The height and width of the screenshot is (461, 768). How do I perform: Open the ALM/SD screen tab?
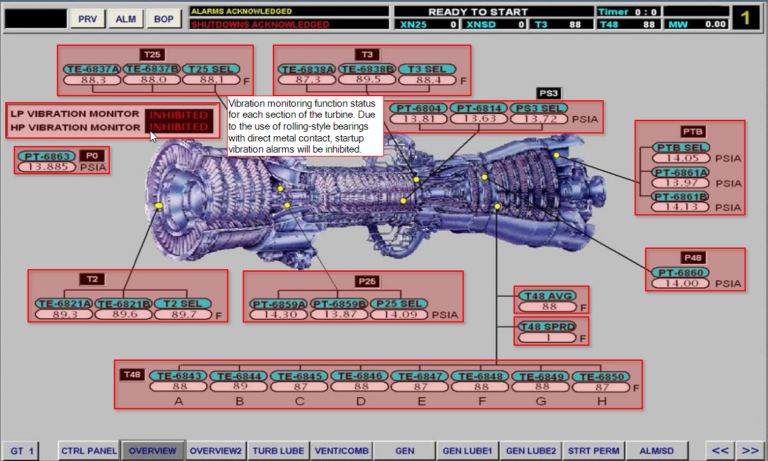(655, 451)
